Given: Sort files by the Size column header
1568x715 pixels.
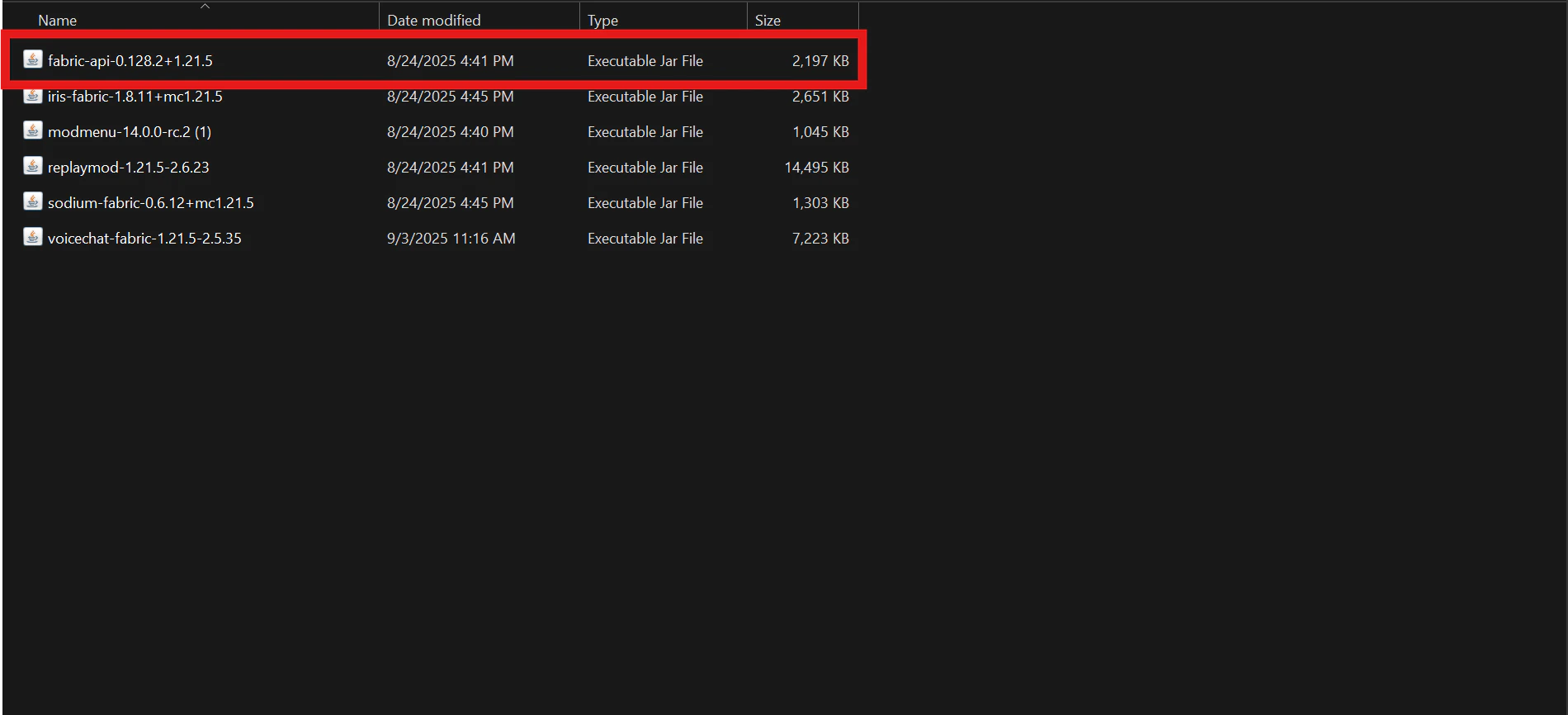Looking at the screenshot, I should click(767, 21).
